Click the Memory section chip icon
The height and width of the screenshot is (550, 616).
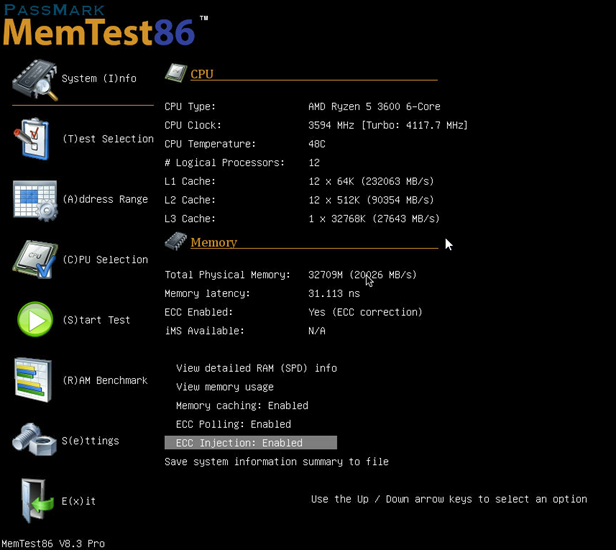[176, 241]
